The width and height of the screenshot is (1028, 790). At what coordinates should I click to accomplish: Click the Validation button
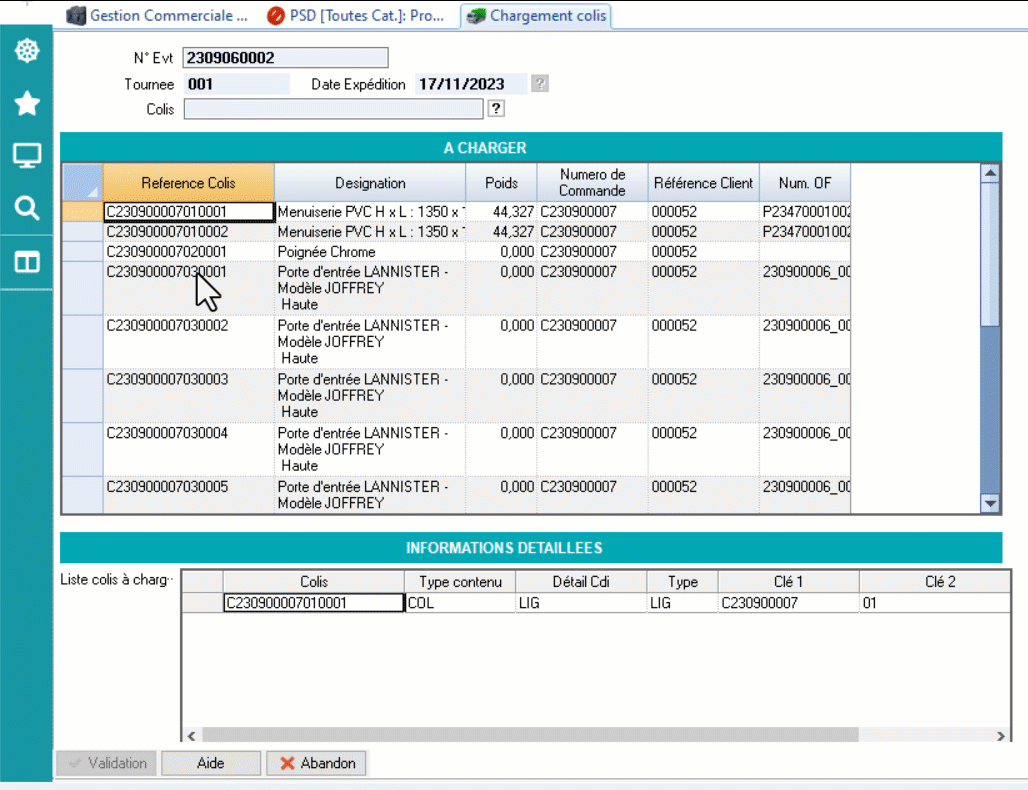(x=105, y=763)
